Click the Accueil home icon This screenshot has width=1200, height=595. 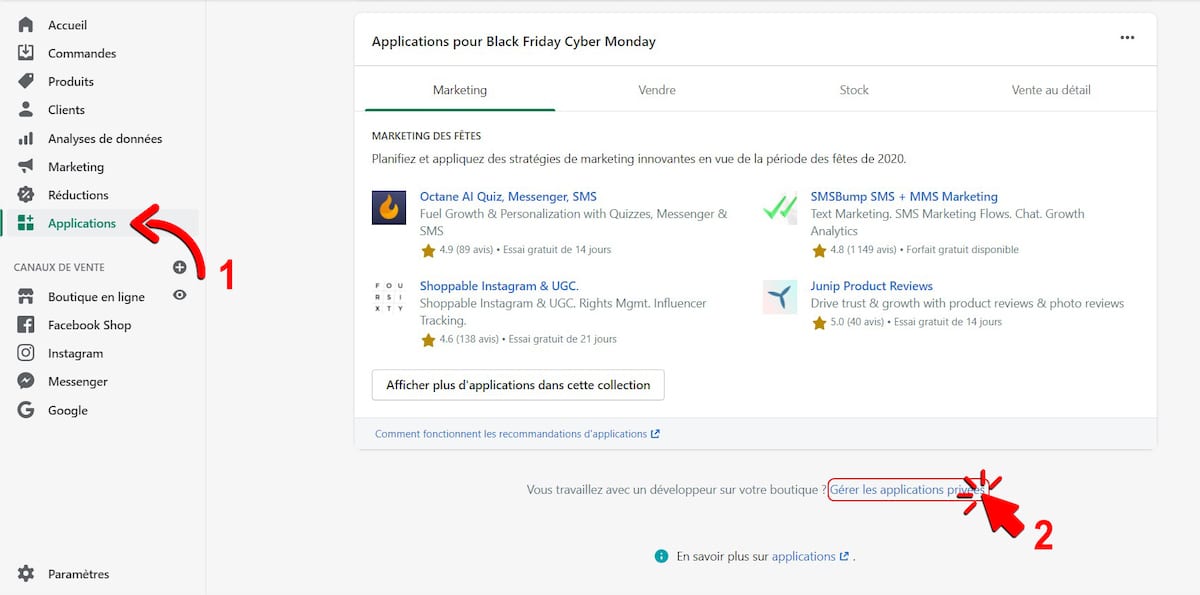click(26, 25)
